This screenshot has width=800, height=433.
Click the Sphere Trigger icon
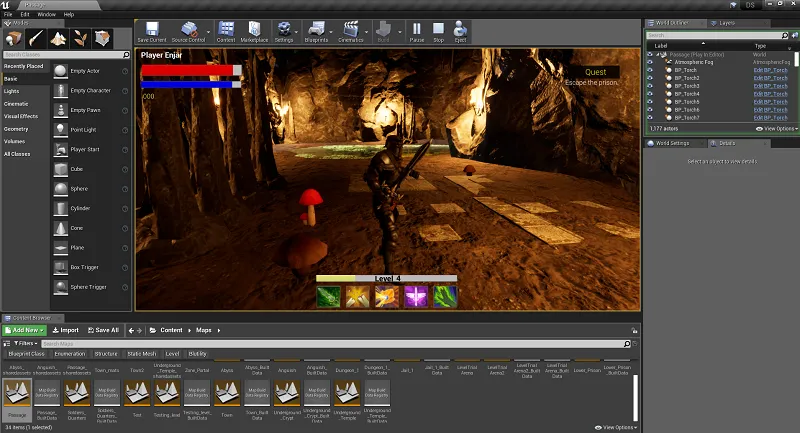click(x=61, y=287)
